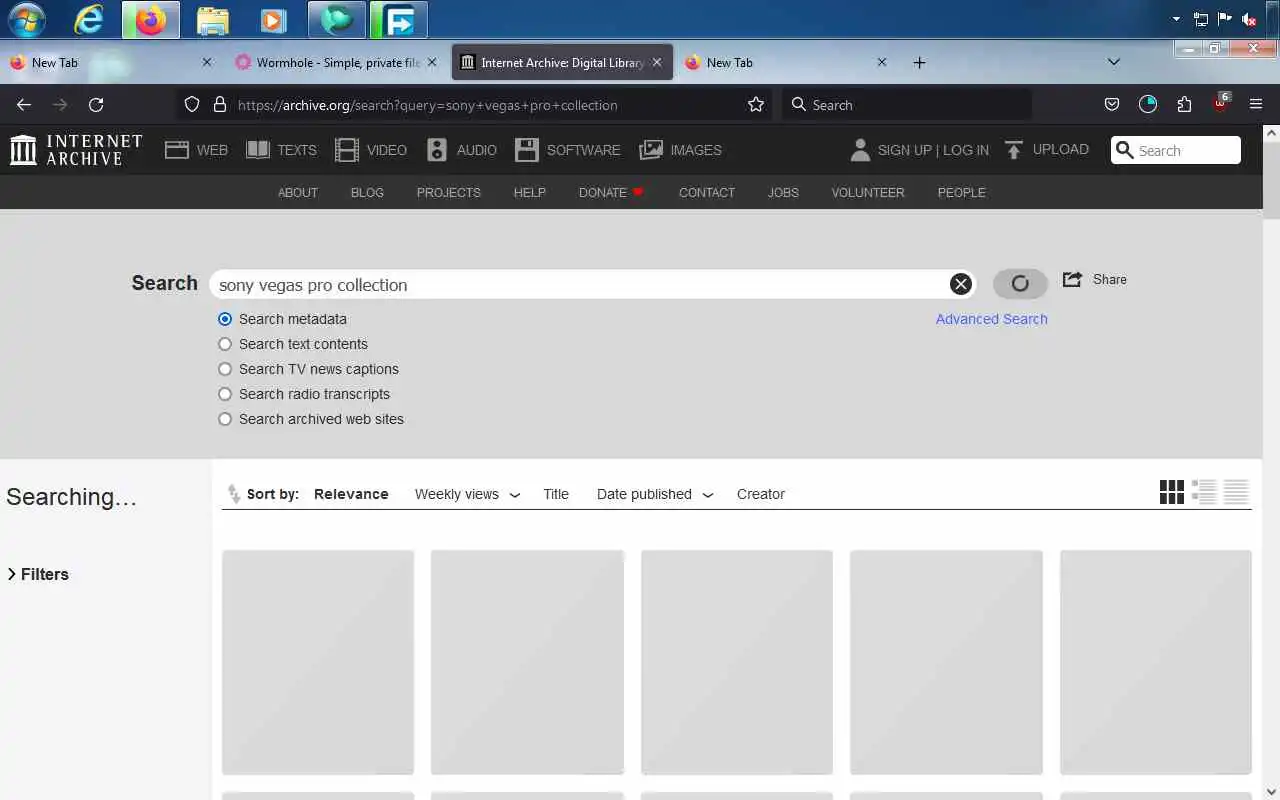Screen dimensions: 1280x800
Task: Click the Donate link
Action: [x=611, y=192]
